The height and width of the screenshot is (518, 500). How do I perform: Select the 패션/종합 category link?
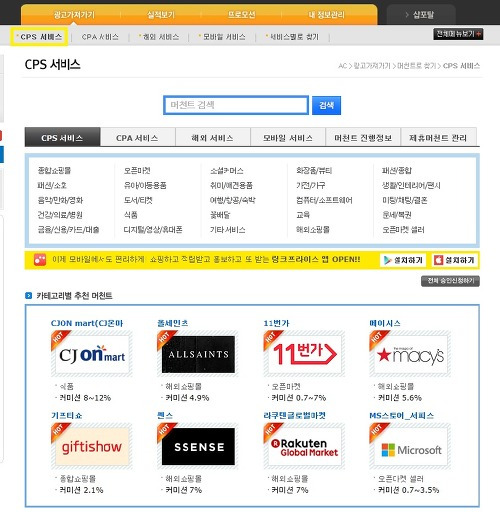[x=397, y=171]
